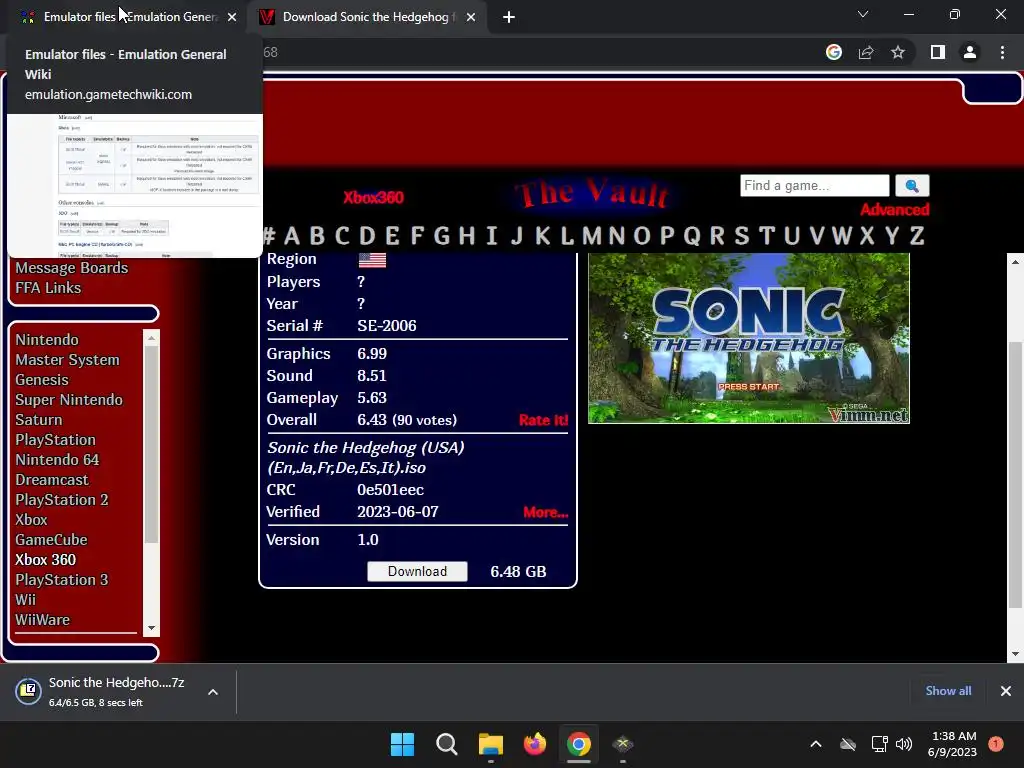
Task: Close the Download Sonic the Hedgehog tab
Action: pos(471,17)
